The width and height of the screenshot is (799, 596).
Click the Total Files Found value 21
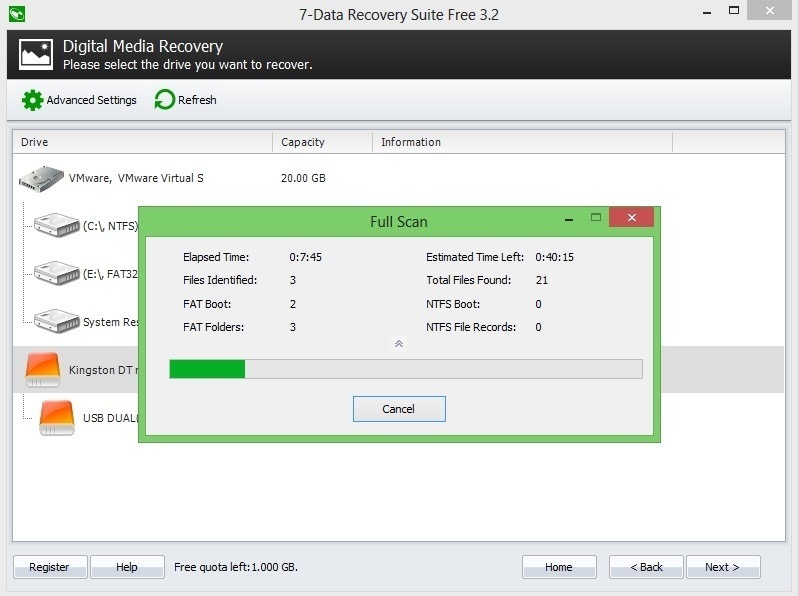pos(542,280)
